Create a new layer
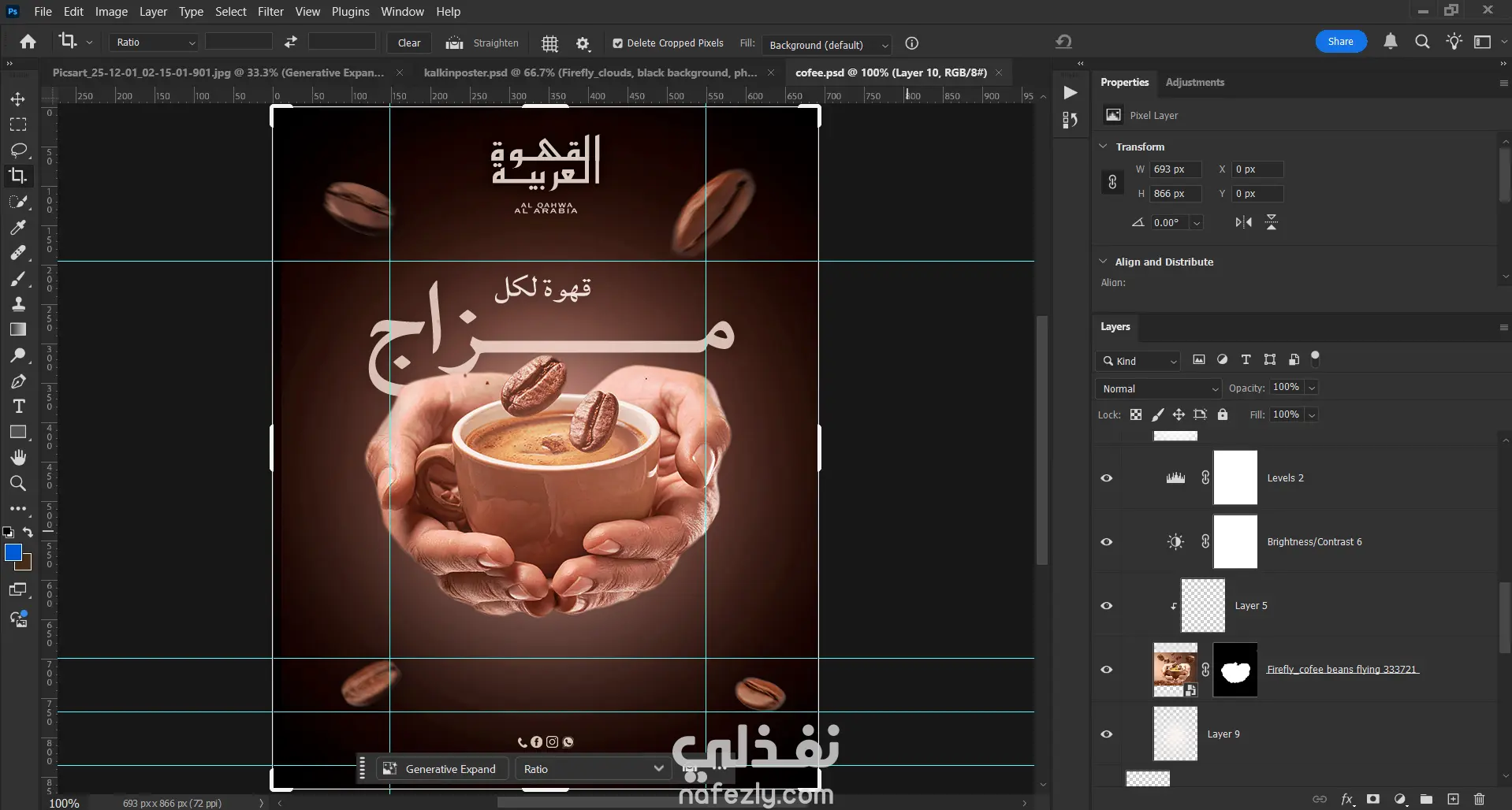This screenshot has width=1512, height=810. [1453, 799]
